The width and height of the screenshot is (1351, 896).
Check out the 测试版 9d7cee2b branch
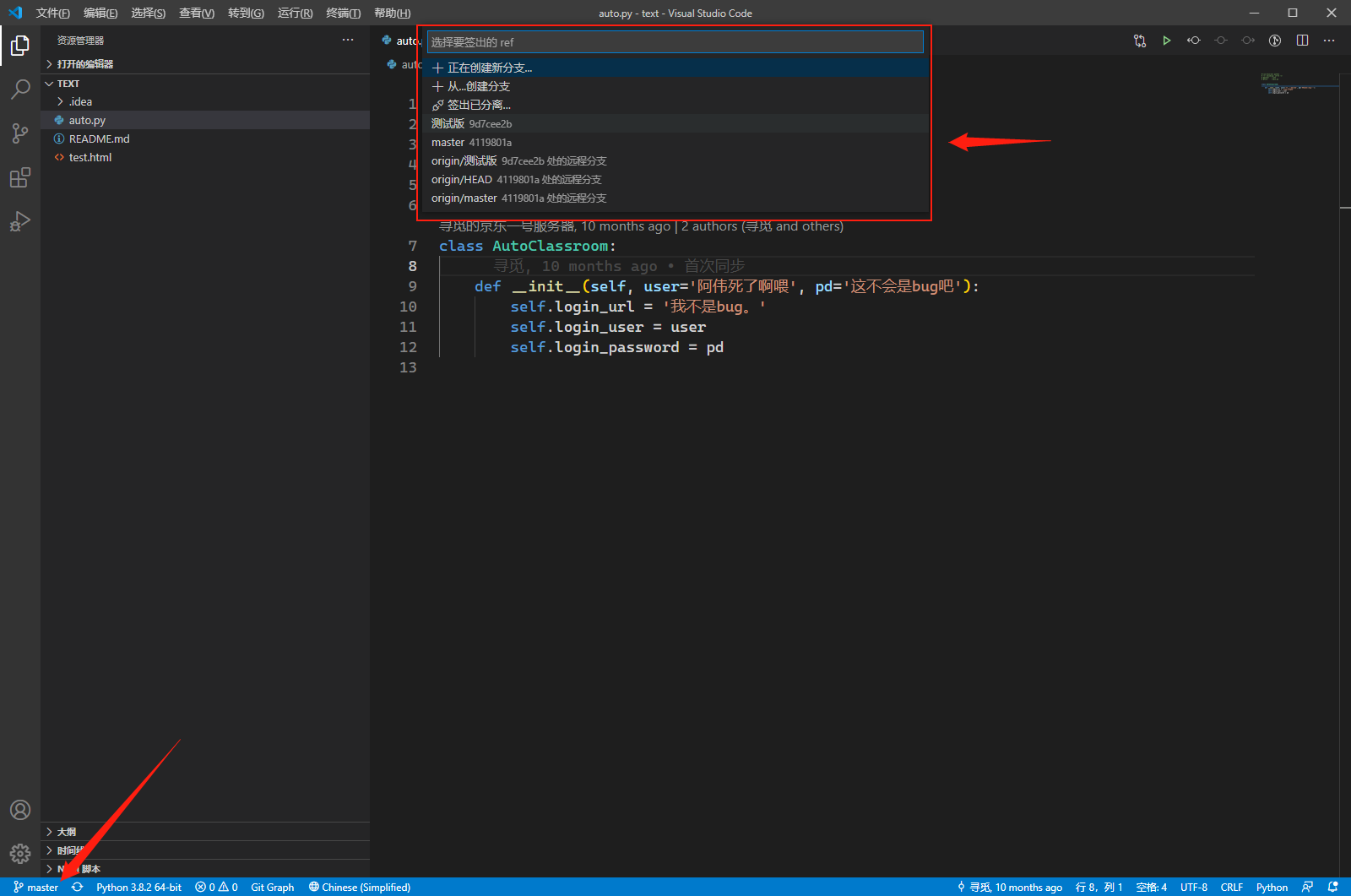click(675, 123)
